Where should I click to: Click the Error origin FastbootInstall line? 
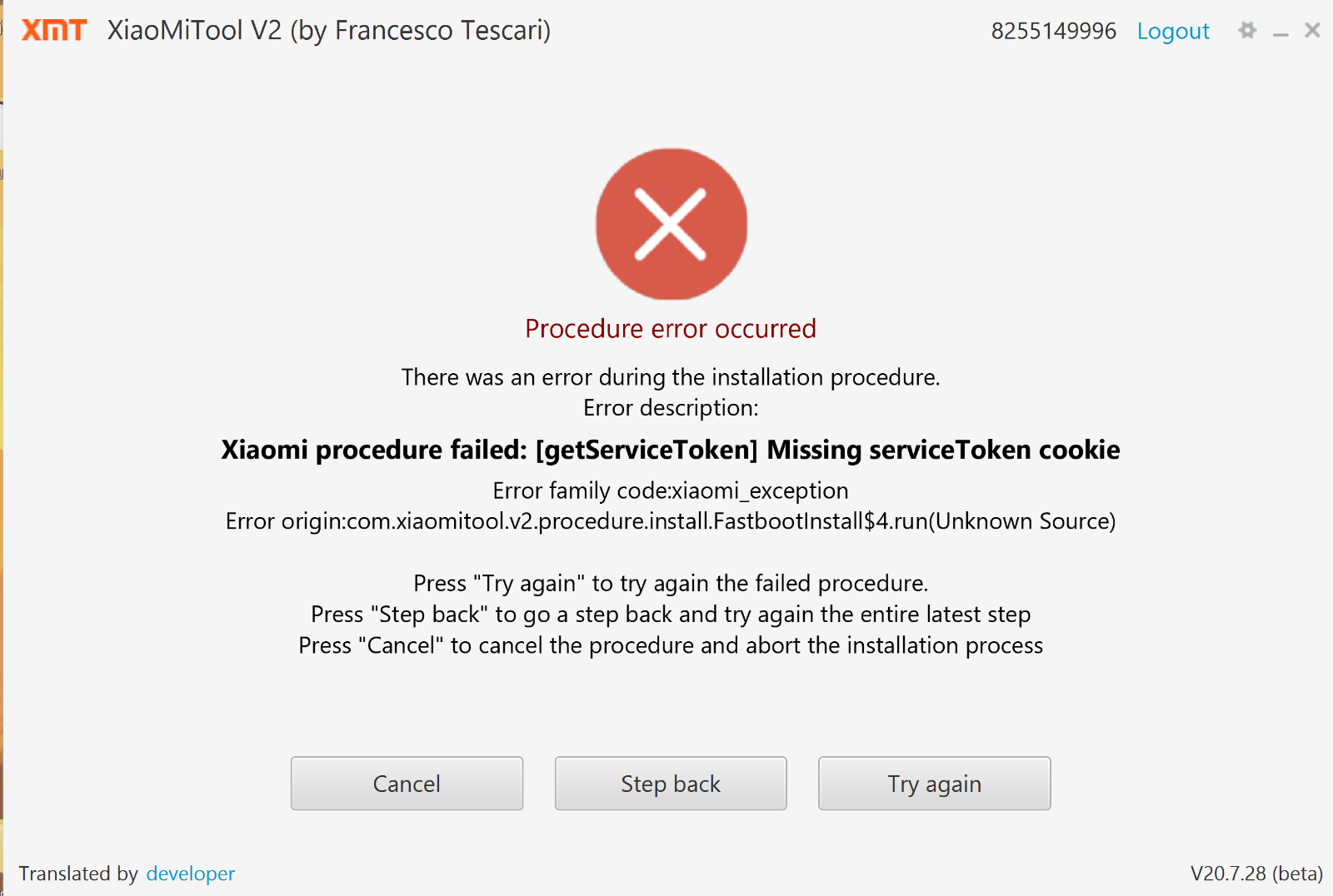(671, 521)
